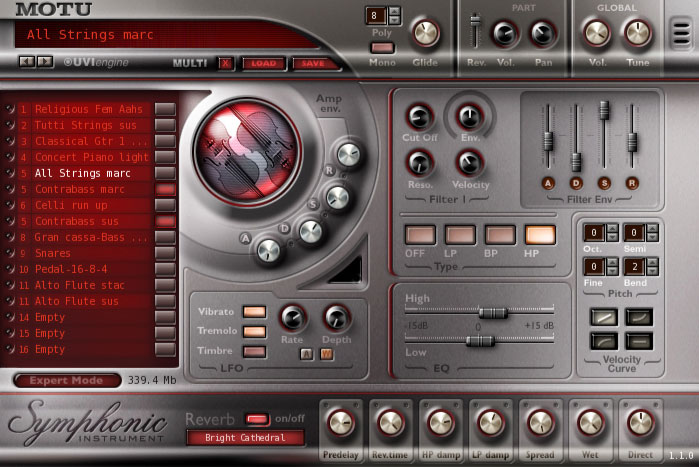
Task: Select the linear velocity curve icon
Action: (604, 318)
